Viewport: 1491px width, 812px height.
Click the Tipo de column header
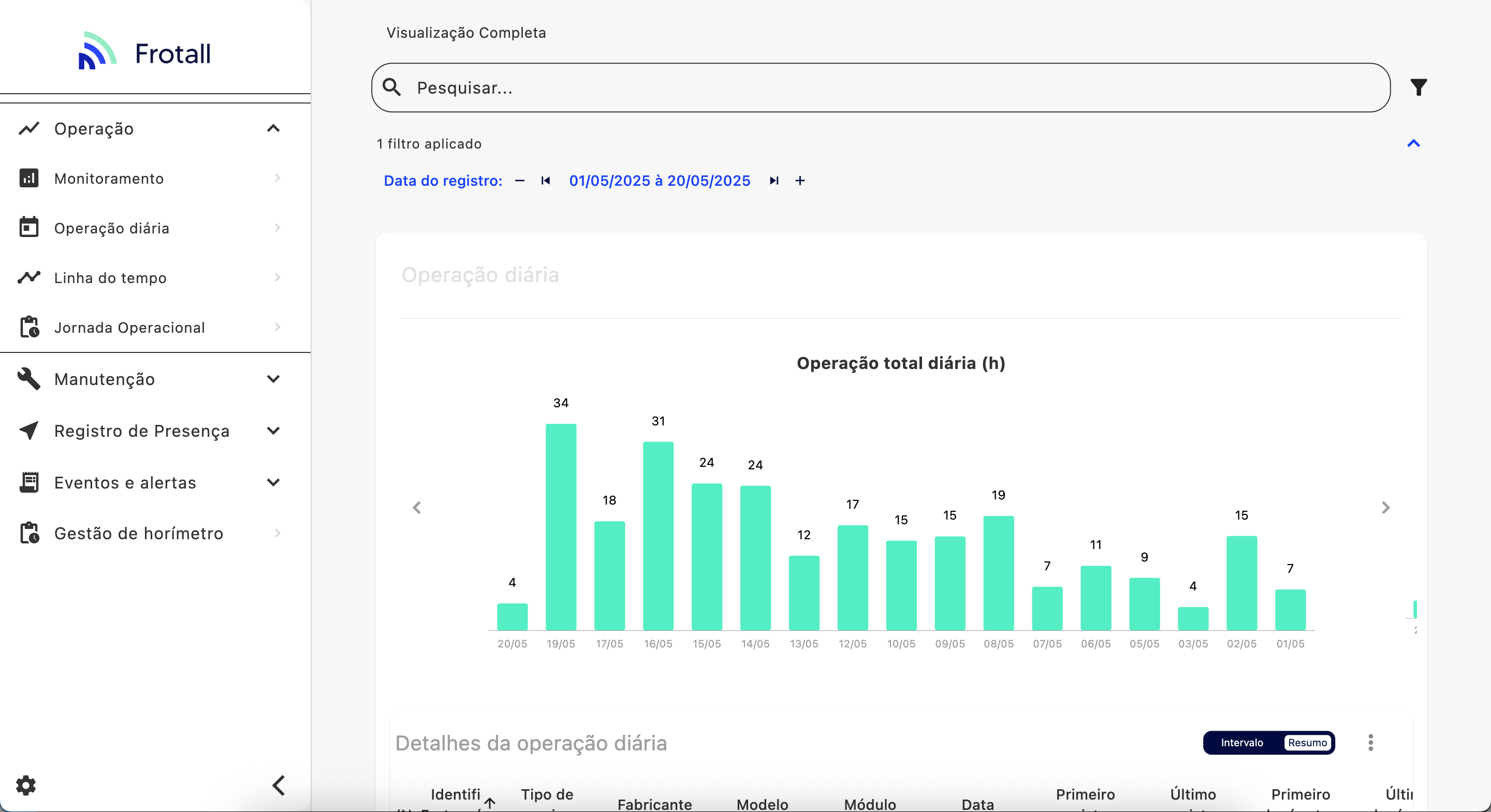(x=547, y=794)
